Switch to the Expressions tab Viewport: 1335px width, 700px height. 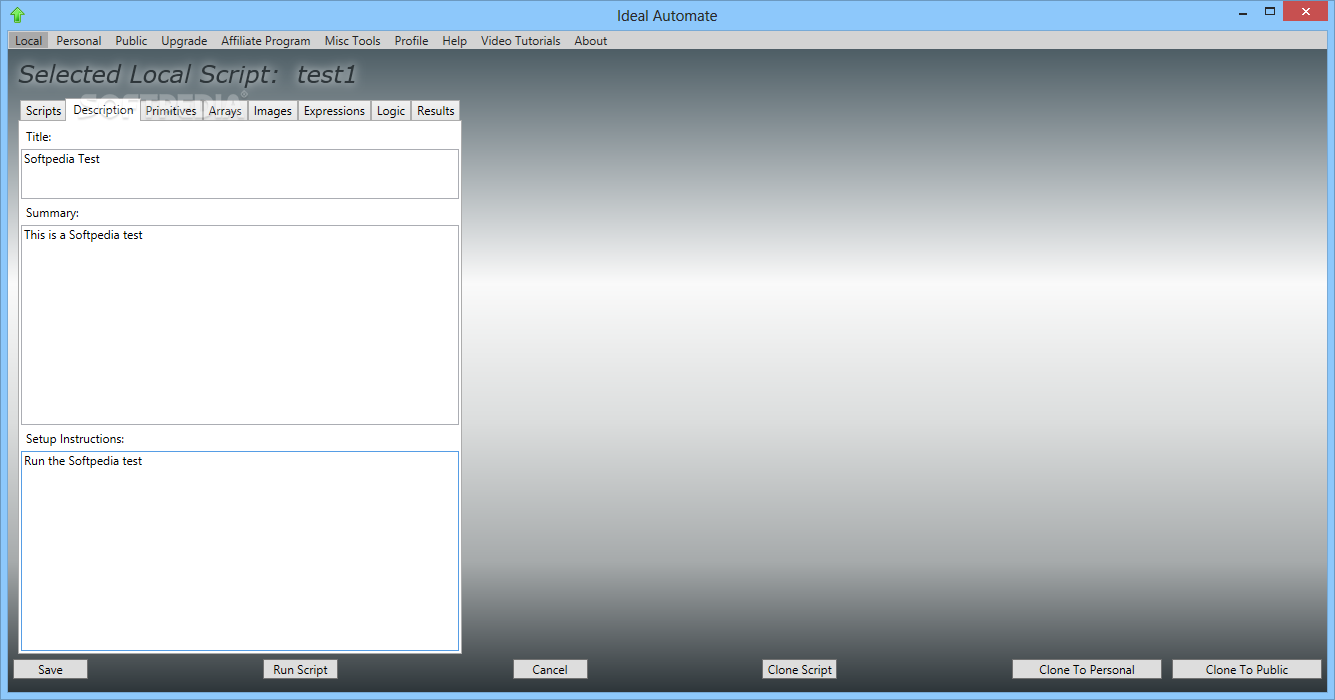pyautogui.click(x=334, y=111)
